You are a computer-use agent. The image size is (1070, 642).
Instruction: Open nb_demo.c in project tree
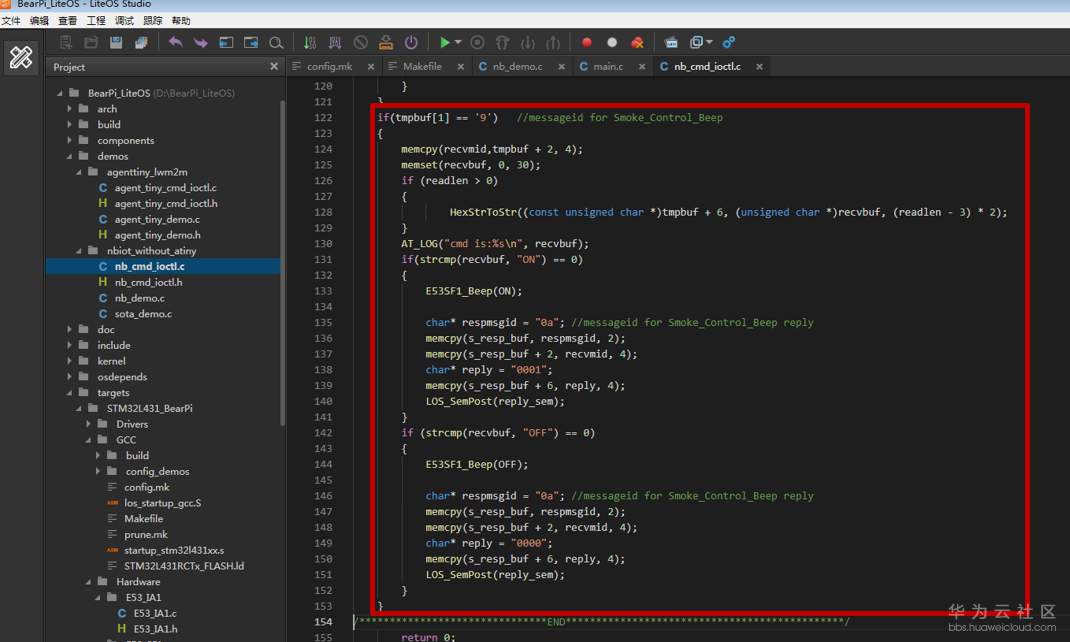tap(139, 298)
